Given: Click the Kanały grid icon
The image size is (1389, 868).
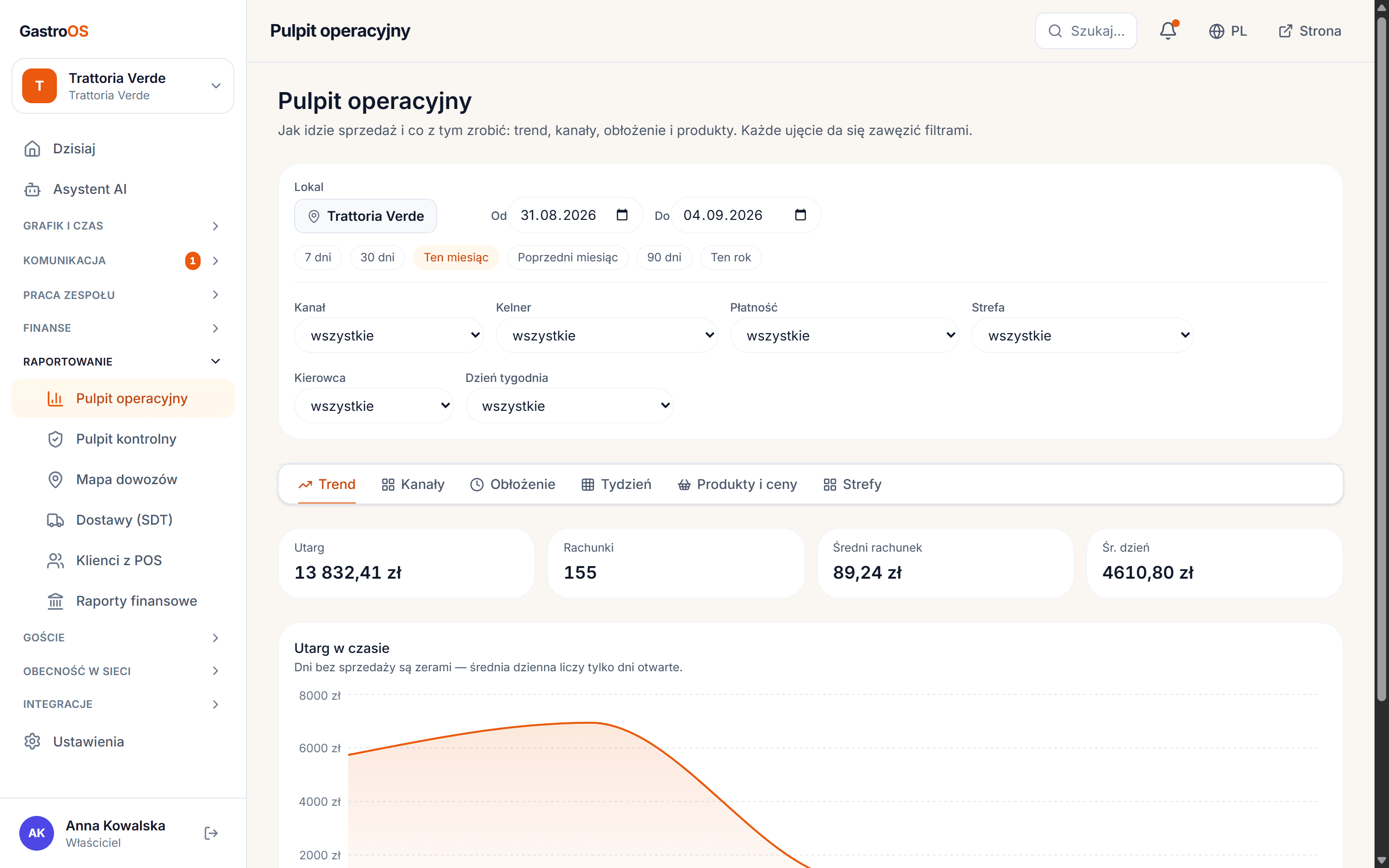Looking at the screenshot, I should (388, 485).
